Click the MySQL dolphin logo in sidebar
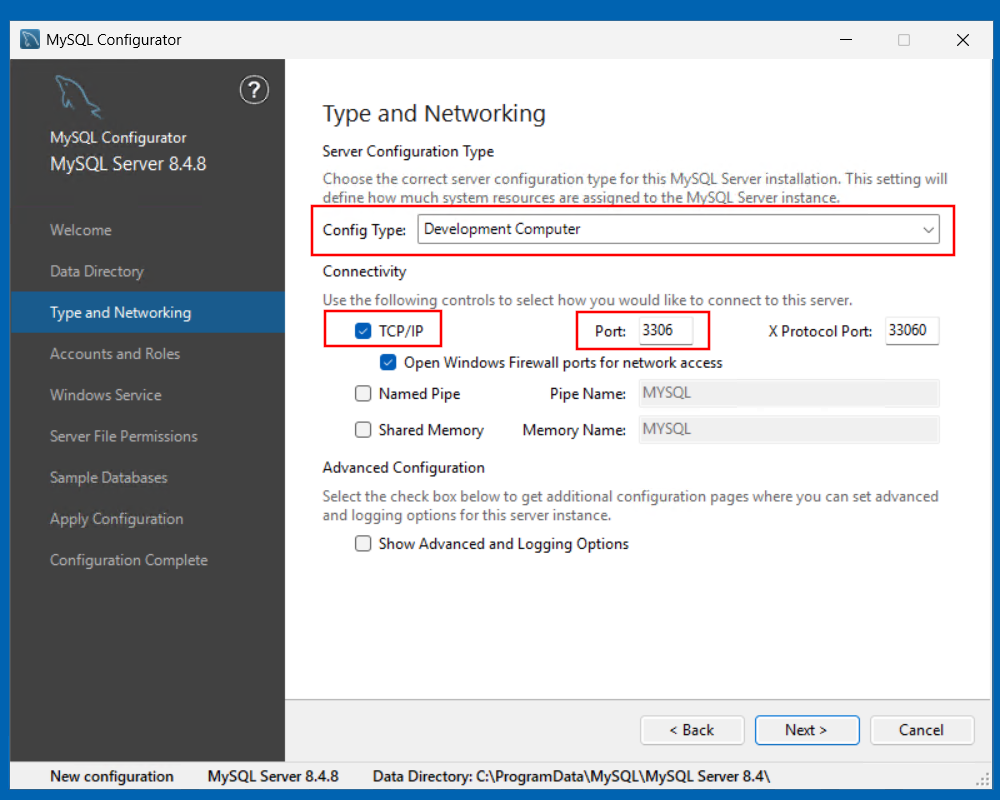This screenshot has height=800, width=1000. 78,96
